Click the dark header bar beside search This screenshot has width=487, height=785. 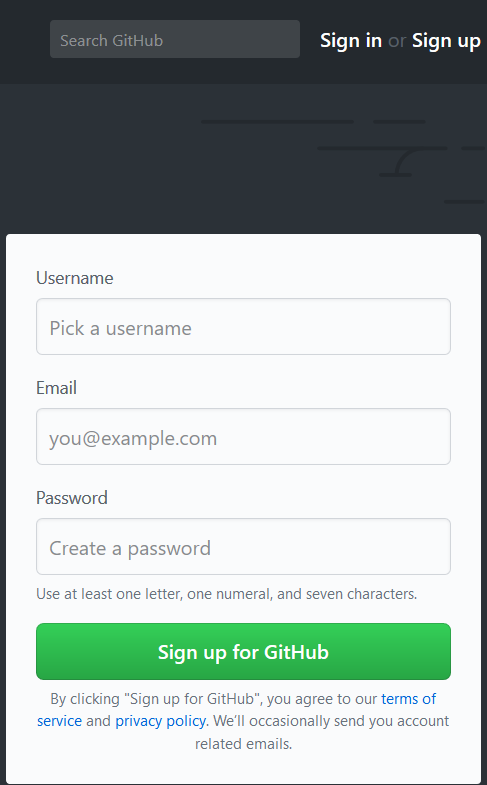(x=25, y=41)
